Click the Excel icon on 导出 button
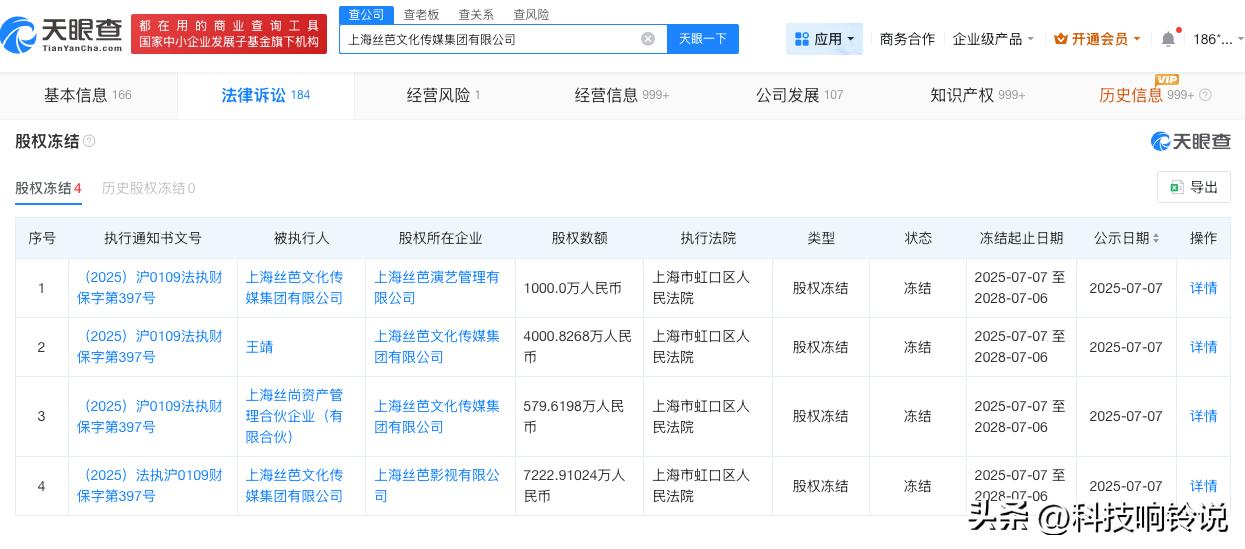Viewport: 1245px width, 549px height. click(1177, 187)
